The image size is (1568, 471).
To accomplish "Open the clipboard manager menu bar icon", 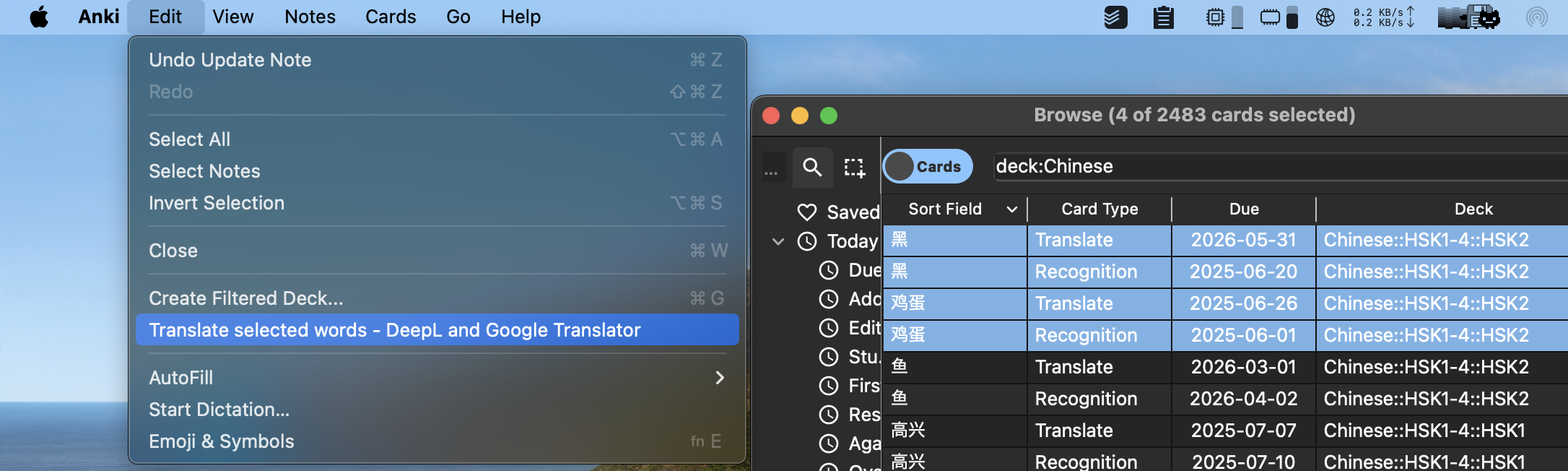I will tap(1163, 17).
